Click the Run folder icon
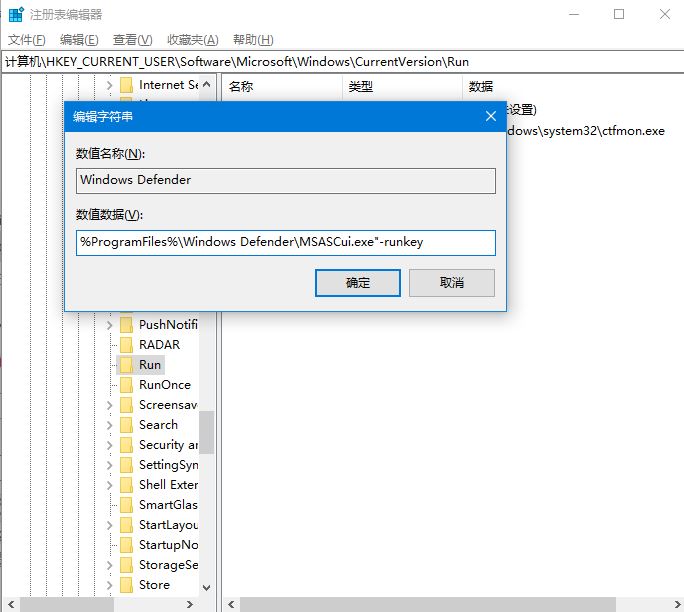Viewport: 684px width, 612px height. (x=127, y=365)
